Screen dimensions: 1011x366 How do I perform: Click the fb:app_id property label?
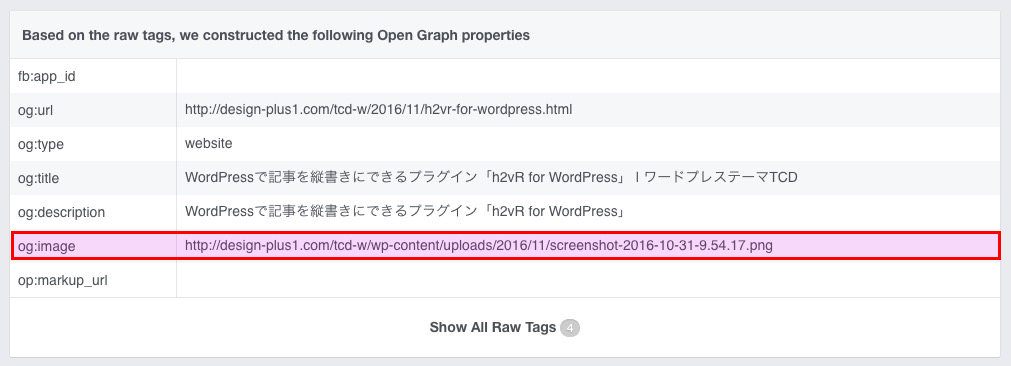(46, 77)
